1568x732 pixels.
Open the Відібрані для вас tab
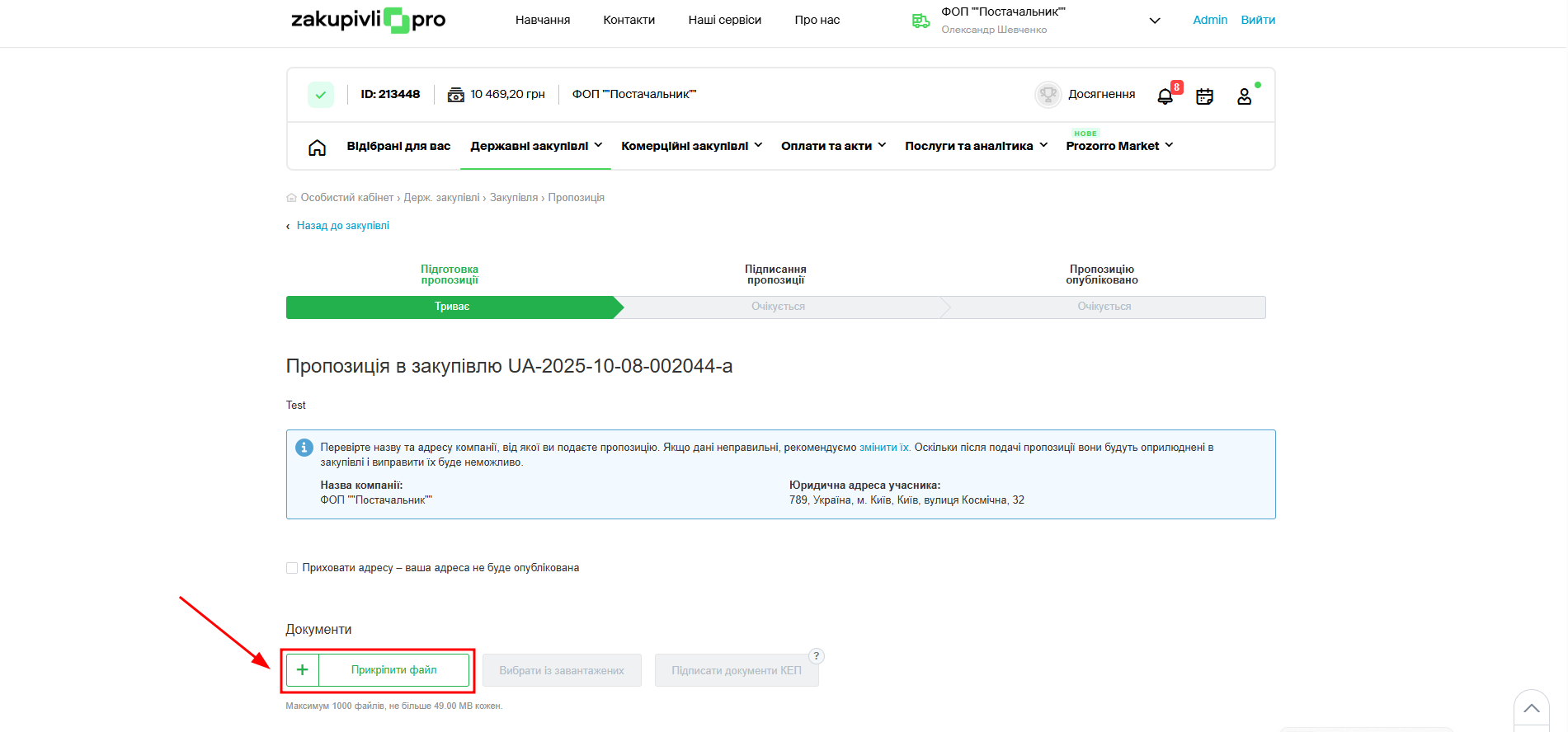pyautogui.click(x=398, y=146)
